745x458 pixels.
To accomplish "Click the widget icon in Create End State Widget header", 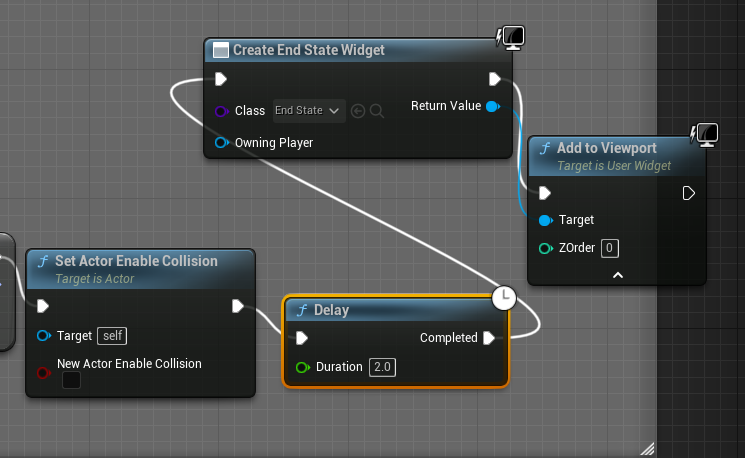I will (220, 50).
